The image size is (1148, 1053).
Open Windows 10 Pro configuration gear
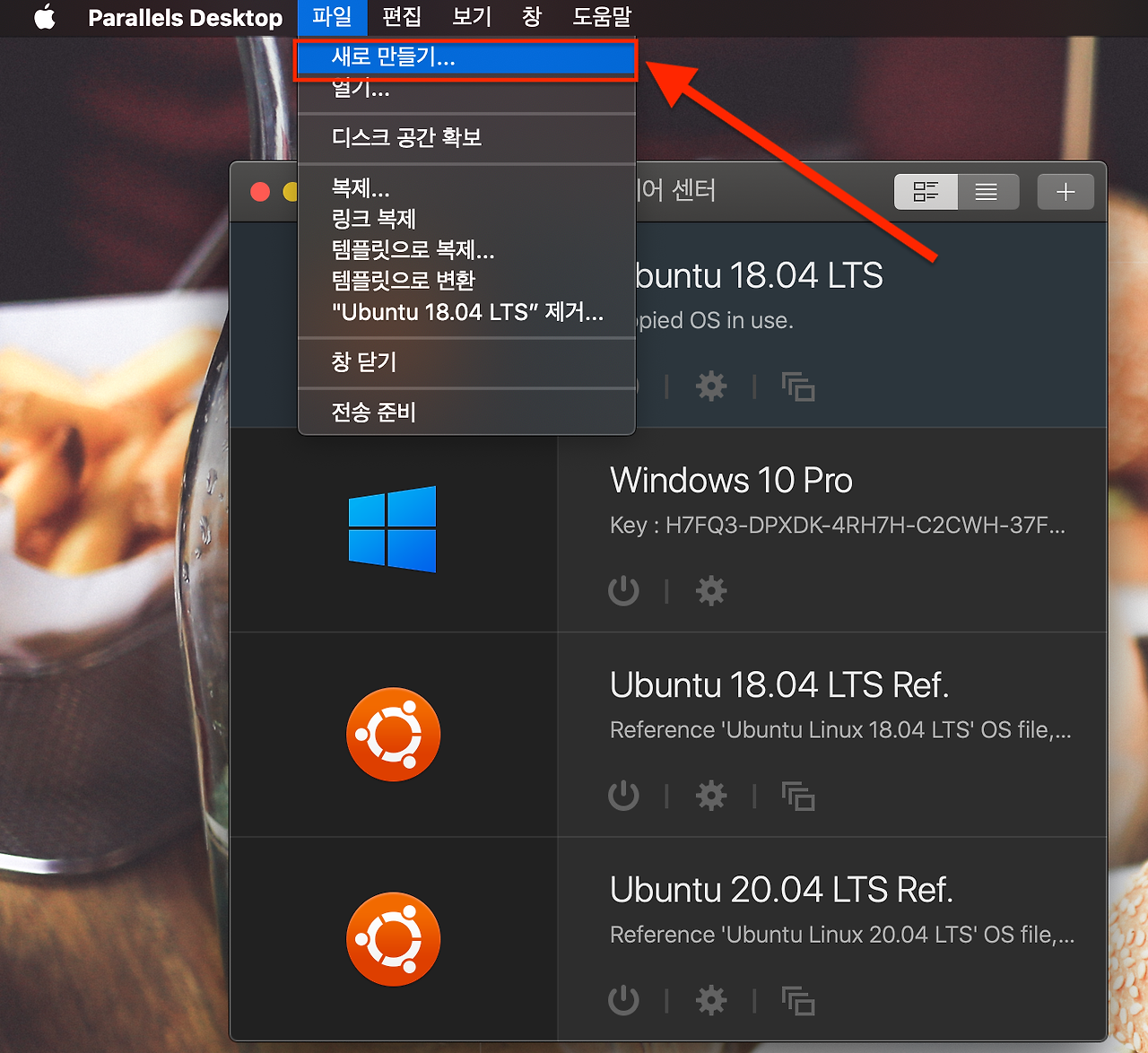[711, 591]
